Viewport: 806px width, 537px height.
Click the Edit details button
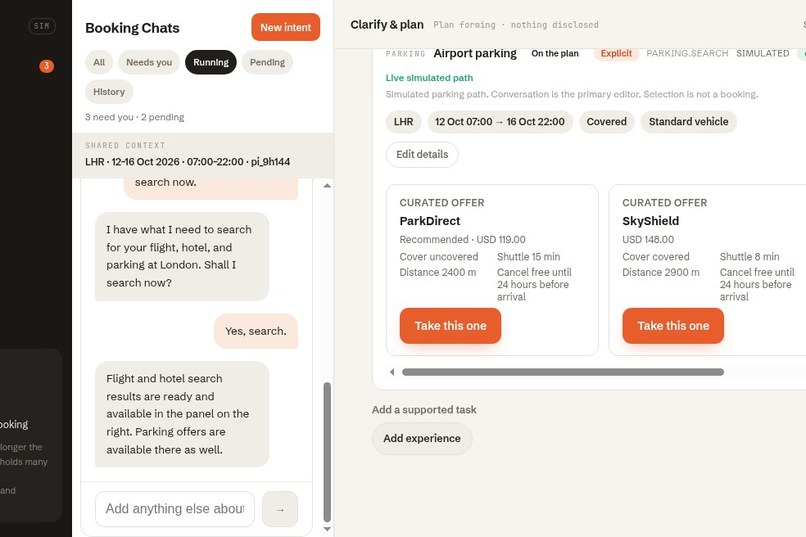pos(422,154)
